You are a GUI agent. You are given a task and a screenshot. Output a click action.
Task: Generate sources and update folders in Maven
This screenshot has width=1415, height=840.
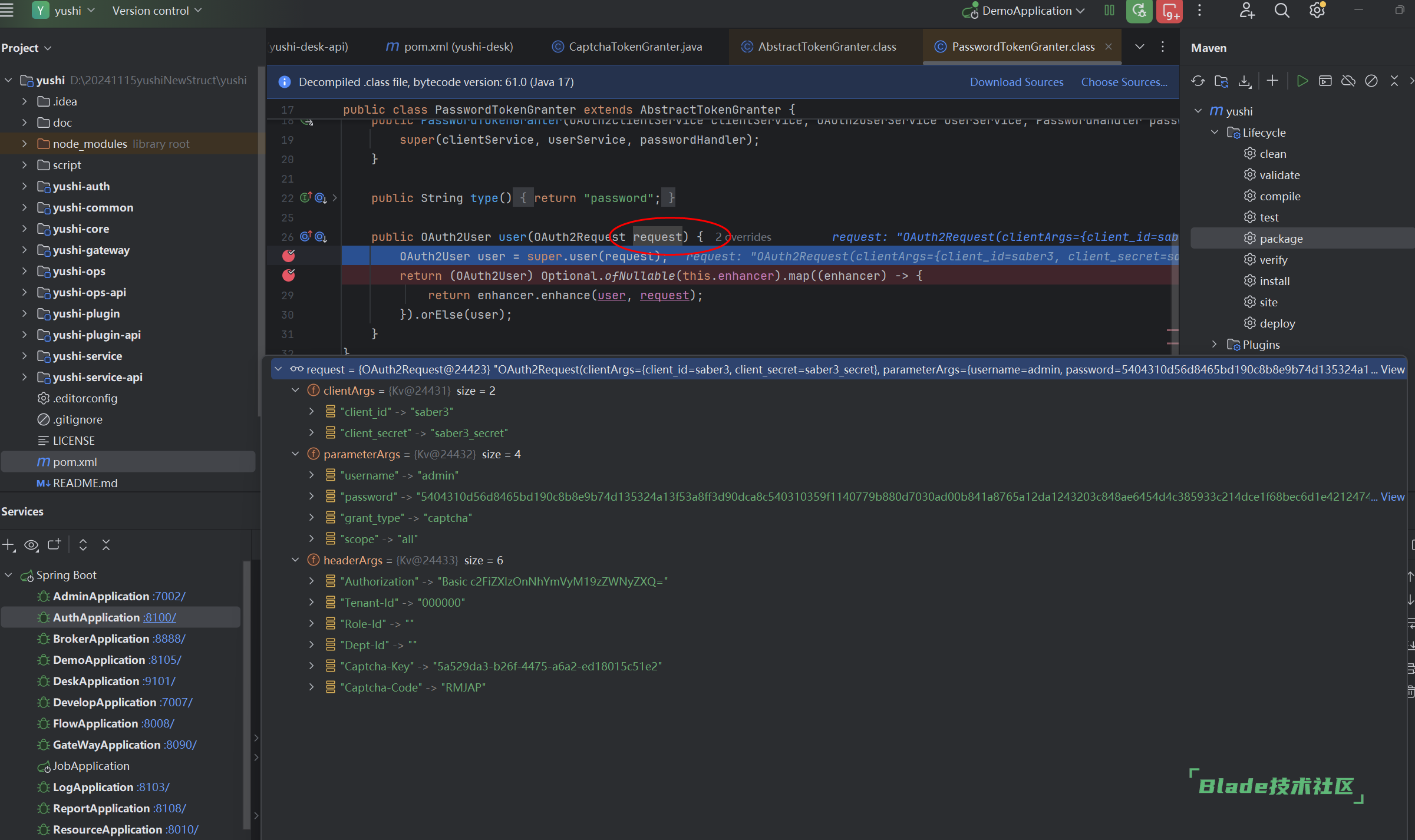1222,81
